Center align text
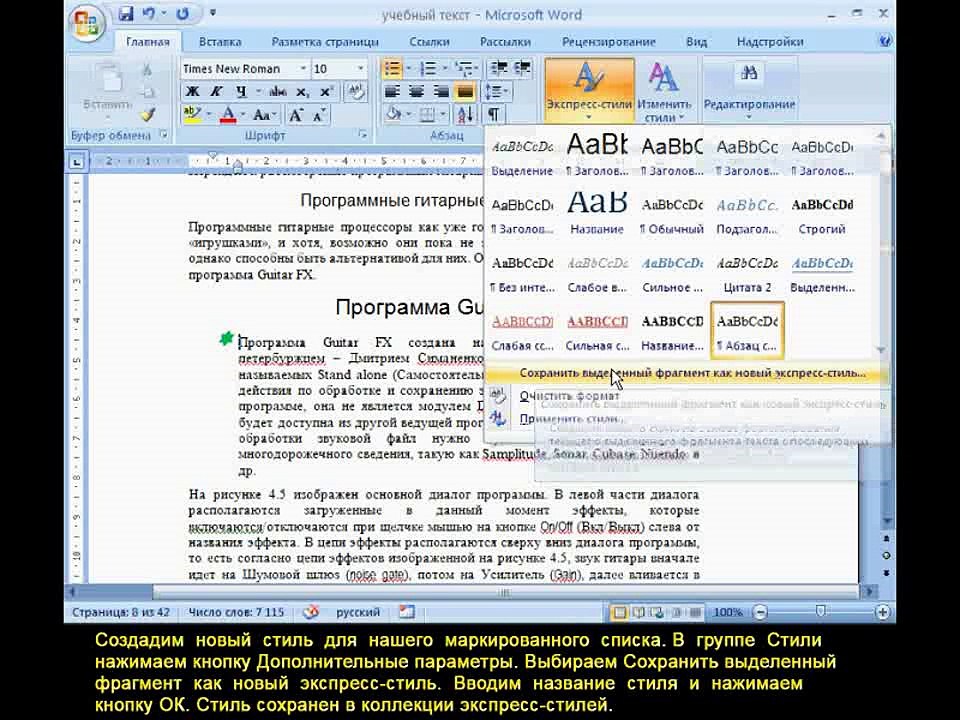The height and width of the screenshot is (720, 960). [x=416, y=92]
